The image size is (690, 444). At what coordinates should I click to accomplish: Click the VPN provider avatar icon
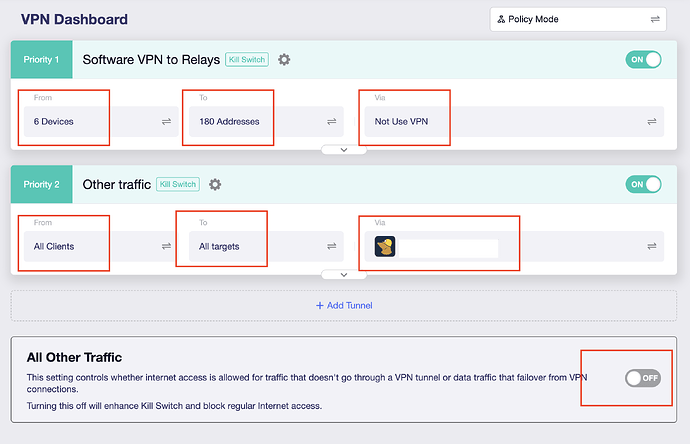385,246
